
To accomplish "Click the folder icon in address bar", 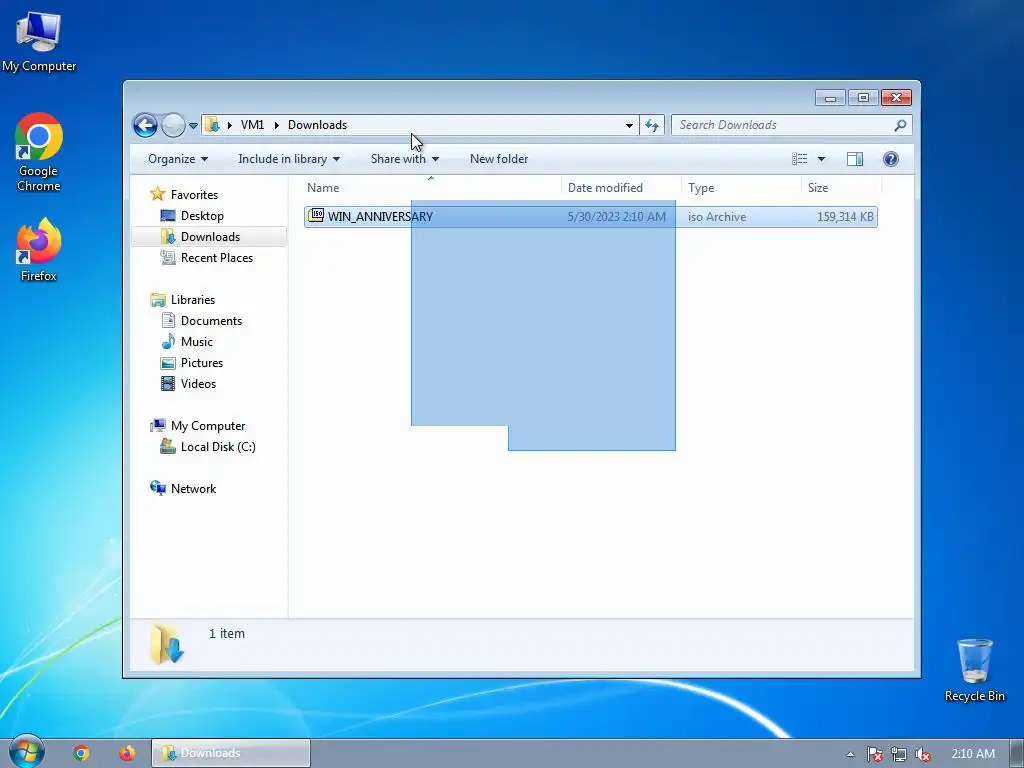I will 212,125.
